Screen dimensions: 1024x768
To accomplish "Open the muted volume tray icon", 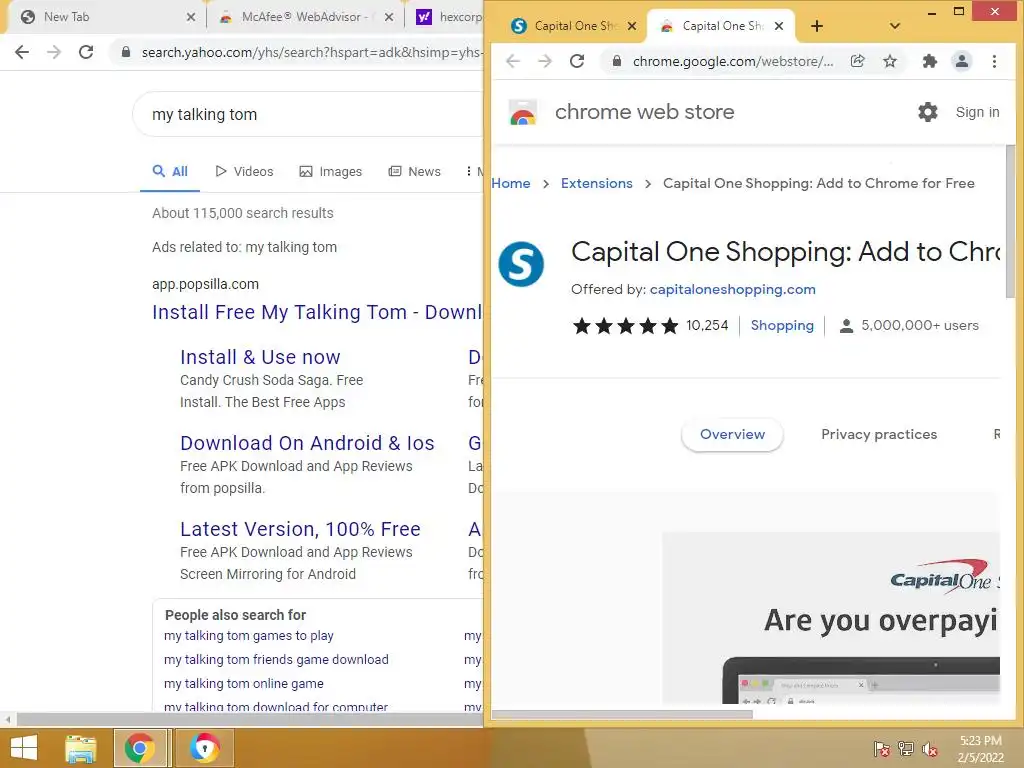I will pos(929,748).
